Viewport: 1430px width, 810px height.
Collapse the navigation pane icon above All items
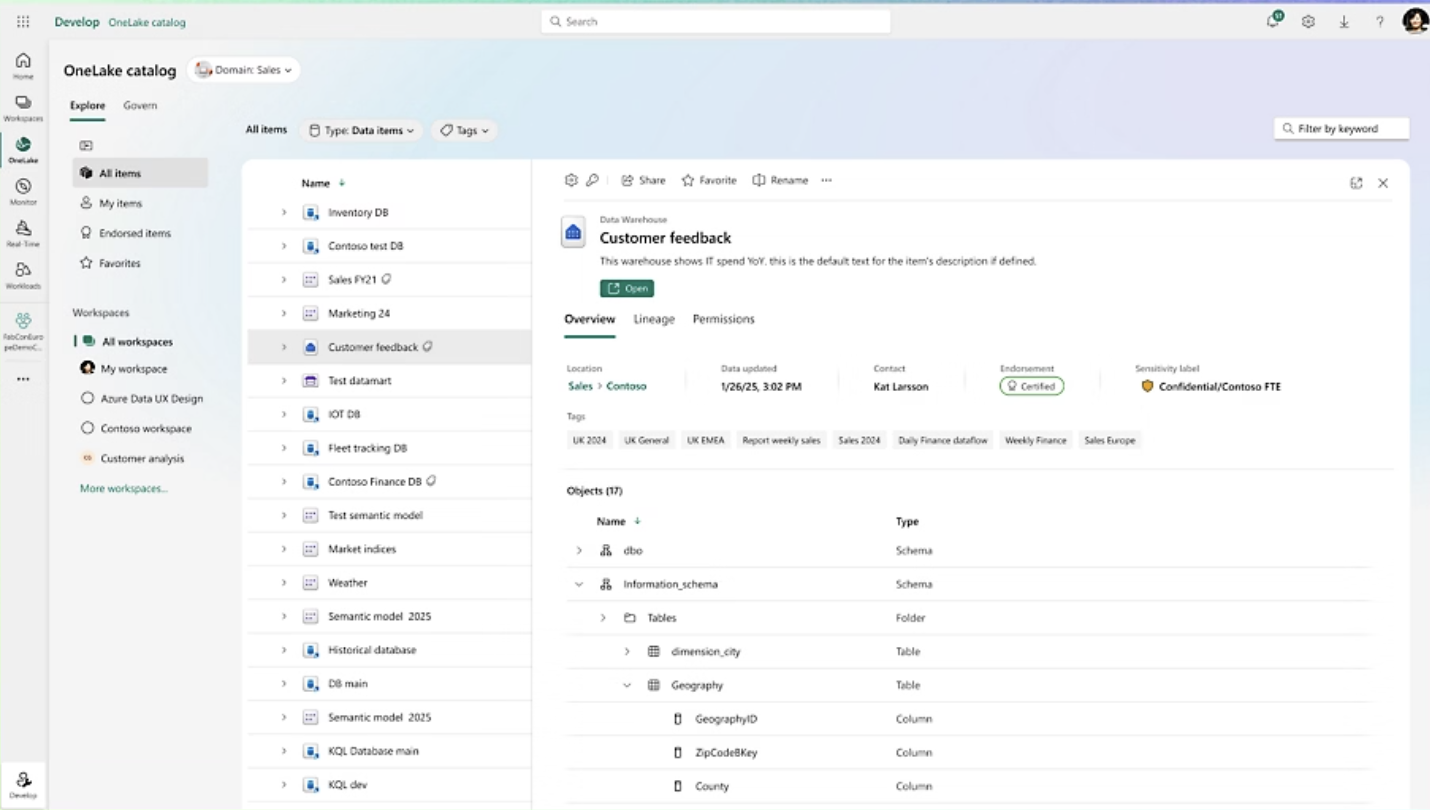click(x=86, y=145)
